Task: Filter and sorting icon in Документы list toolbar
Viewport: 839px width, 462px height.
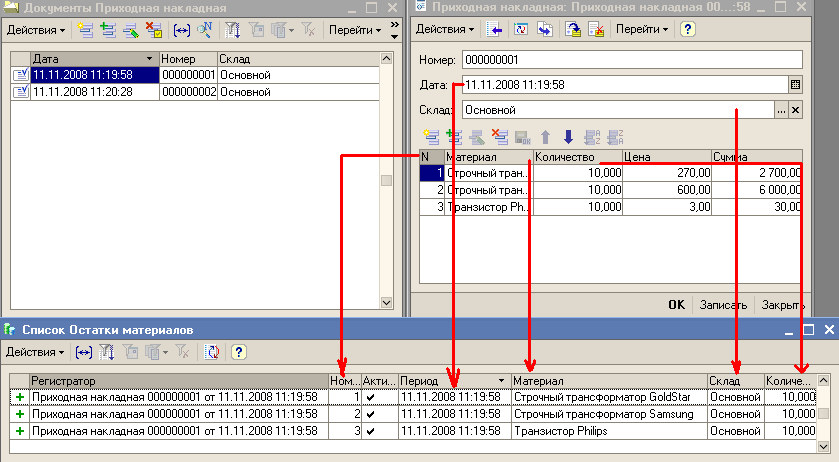Action: (x=232, y=31)
